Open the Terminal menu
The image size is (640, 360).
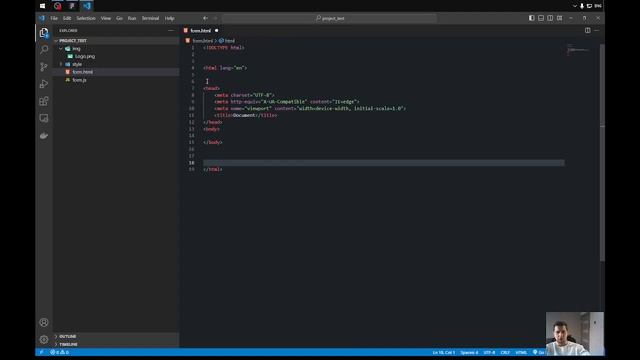150,18
